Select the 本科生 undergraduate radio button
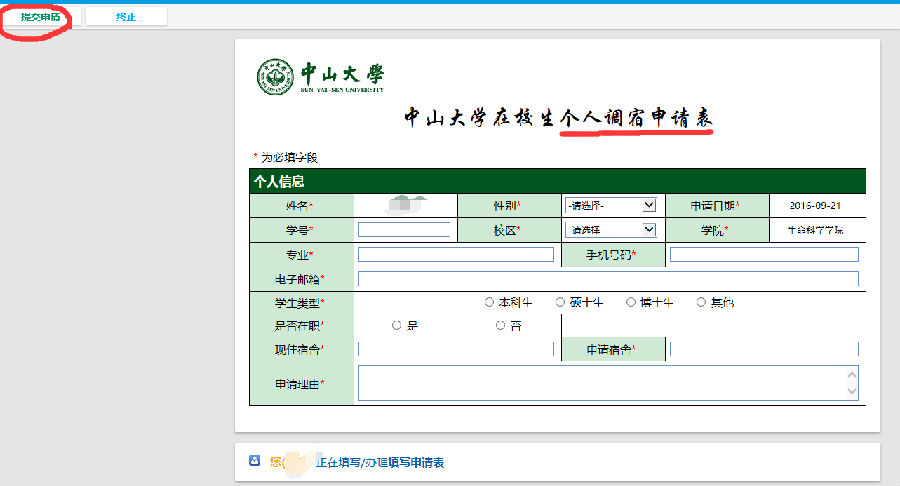900x486 pixels. [489, 302]
